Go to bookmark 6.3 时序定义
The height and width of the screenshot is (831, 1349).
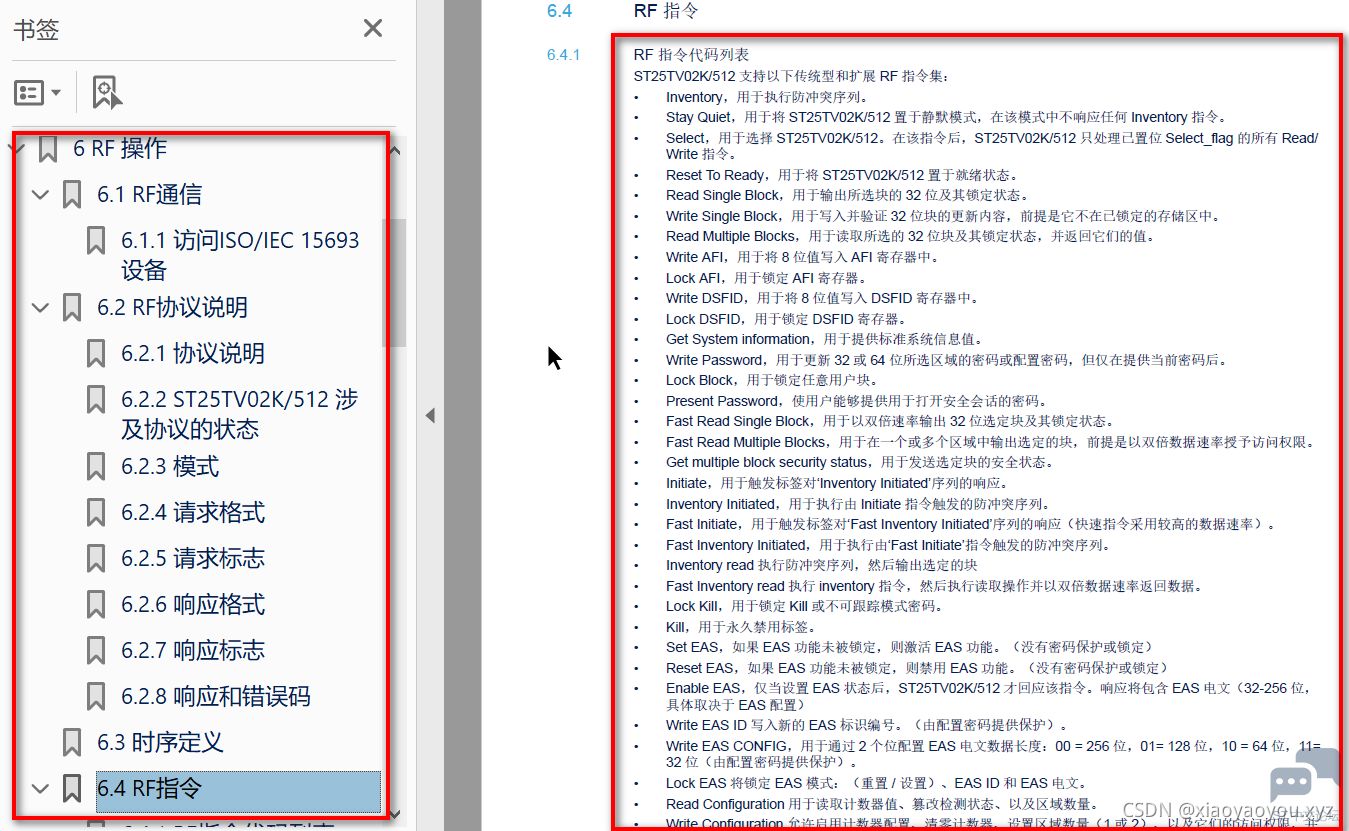(160, 742)
